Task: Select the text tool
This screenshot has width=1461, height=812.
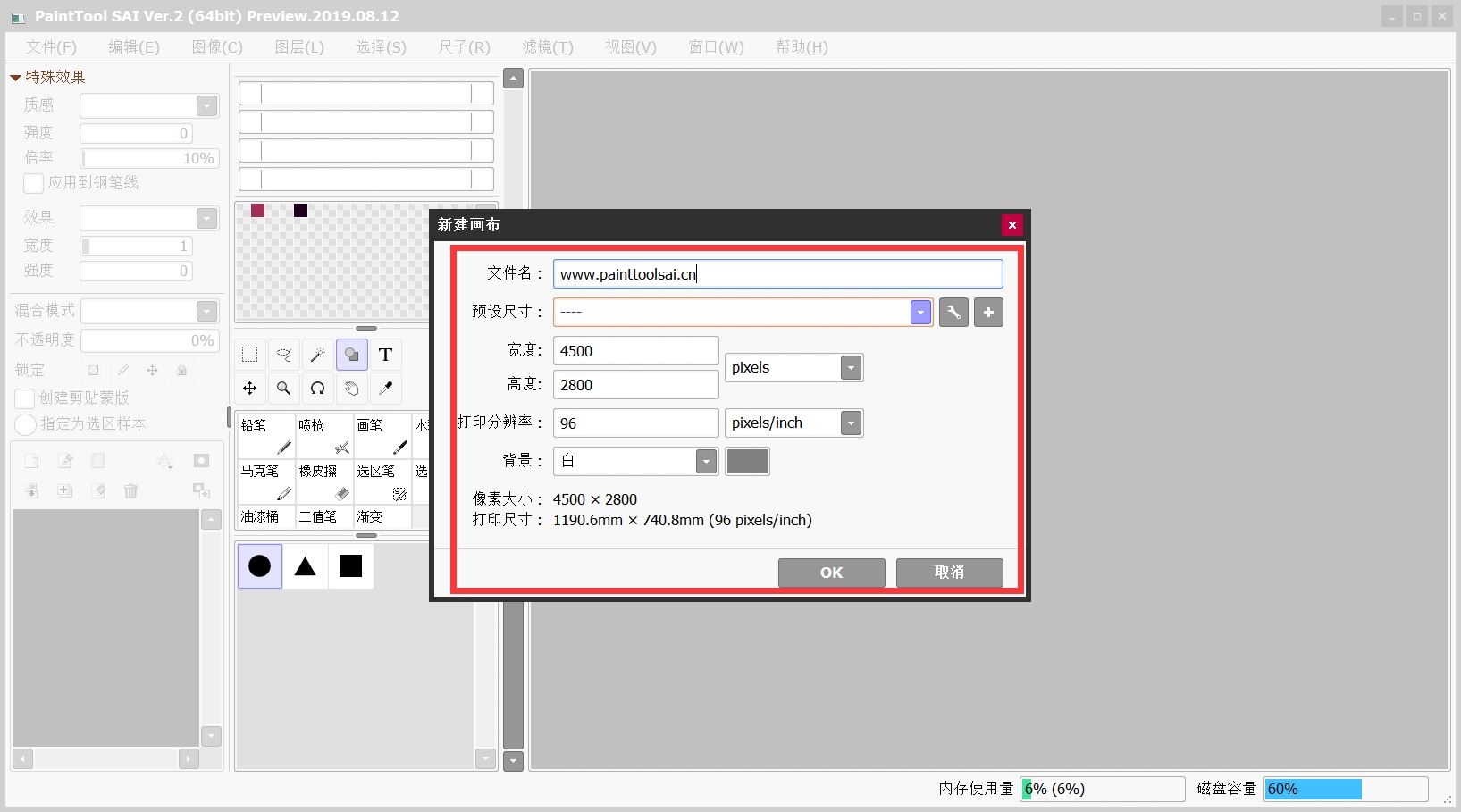Action: 386,355
